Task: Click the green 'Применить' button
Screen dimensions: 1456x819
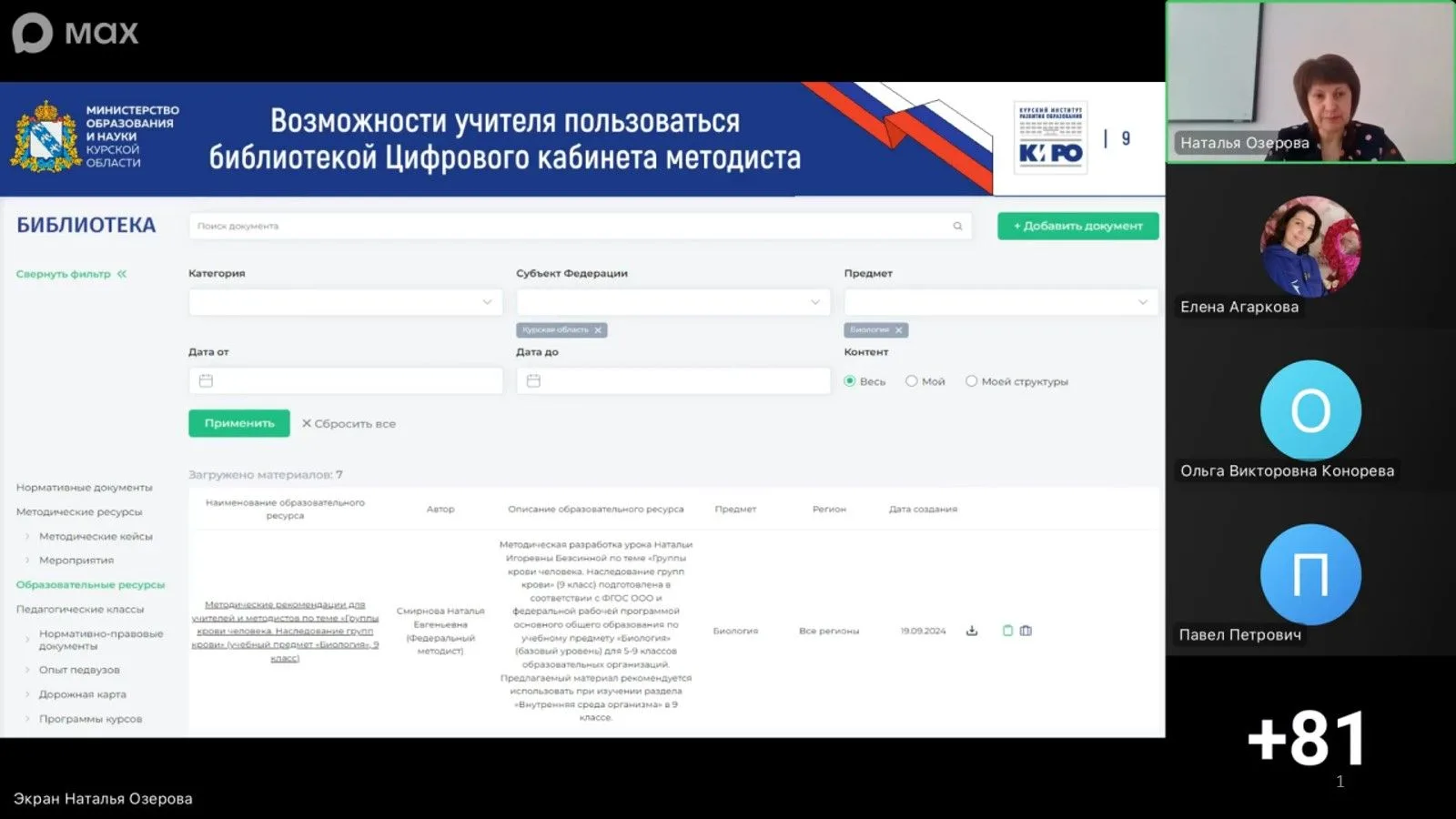Action: (x=238, y=423)
